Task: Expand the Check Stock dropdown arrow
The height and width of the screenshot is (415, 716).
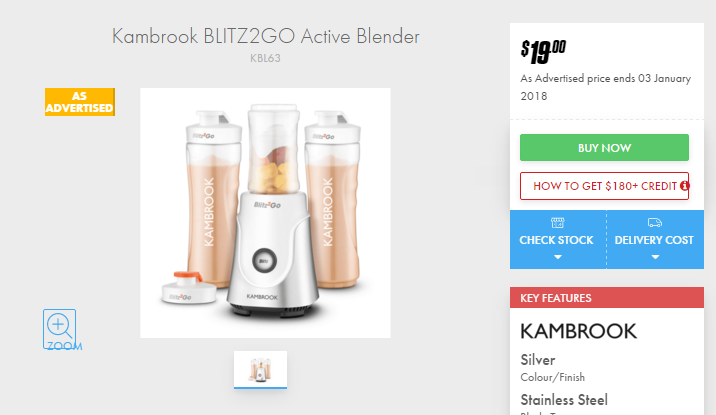Action: (x=558, y=257)
